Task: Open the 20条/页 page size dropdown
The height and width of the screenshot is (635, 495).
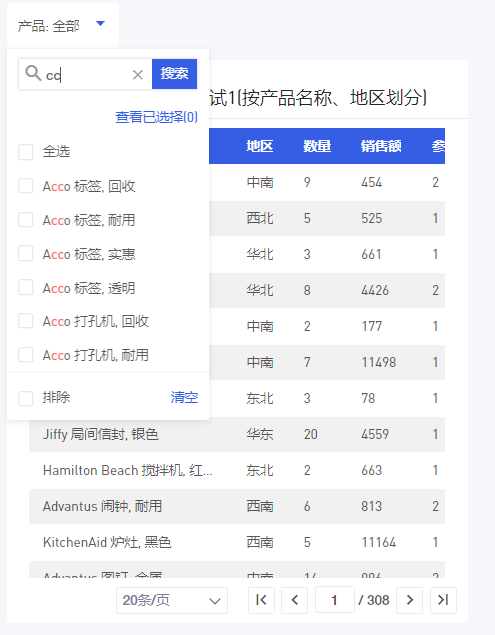Action: point(172,601)
